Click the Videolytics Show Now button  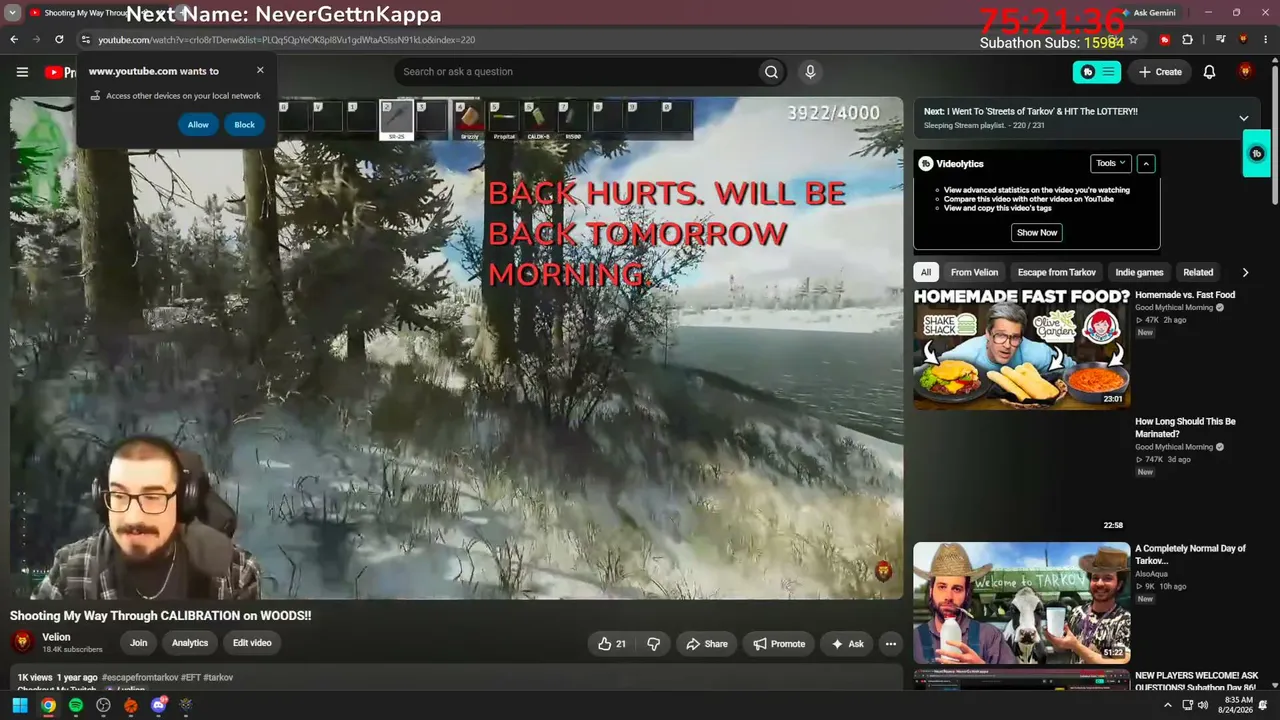coord(1037,232)
